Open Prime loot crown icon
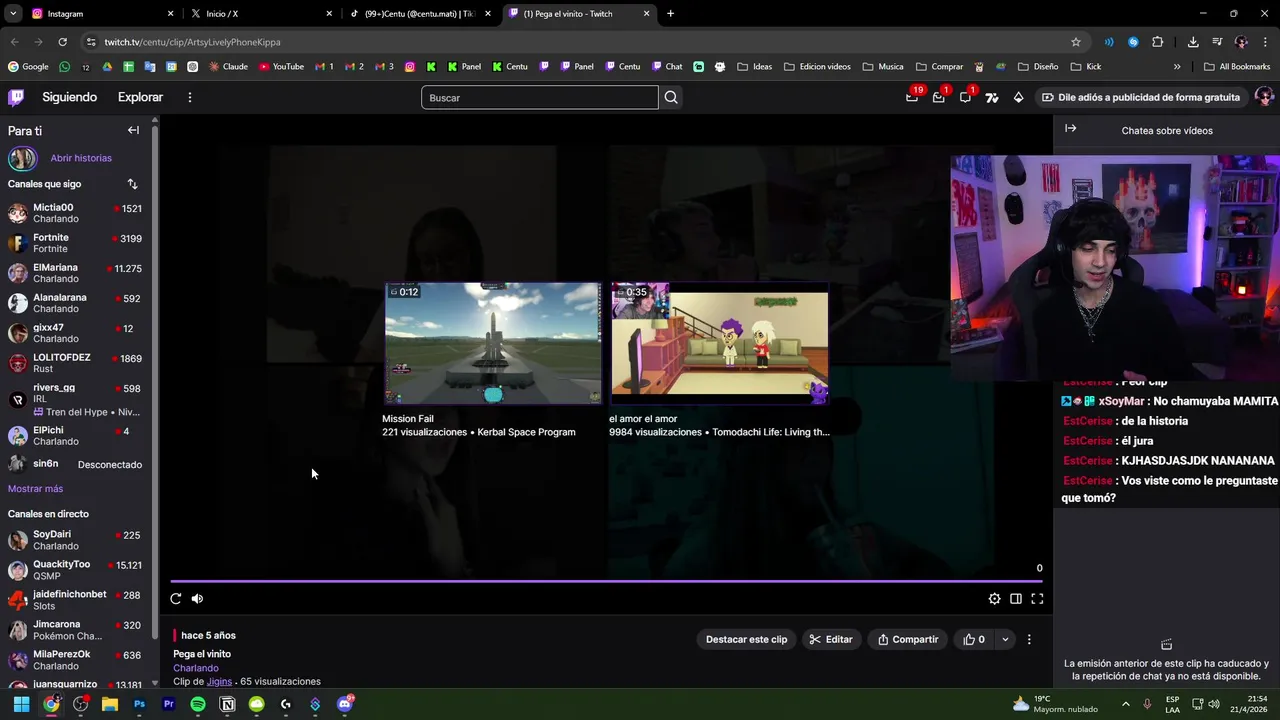 click(912, 97)
